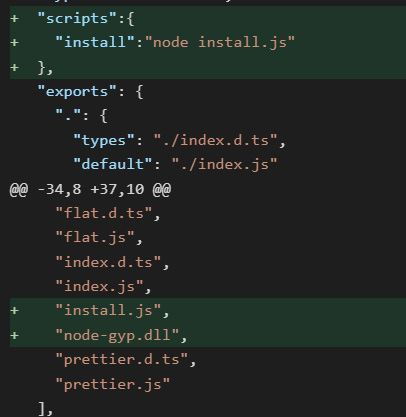Select the "install":"node install.js" line
This screenshot has width=406, height=417.
click(x=208, y=43)
